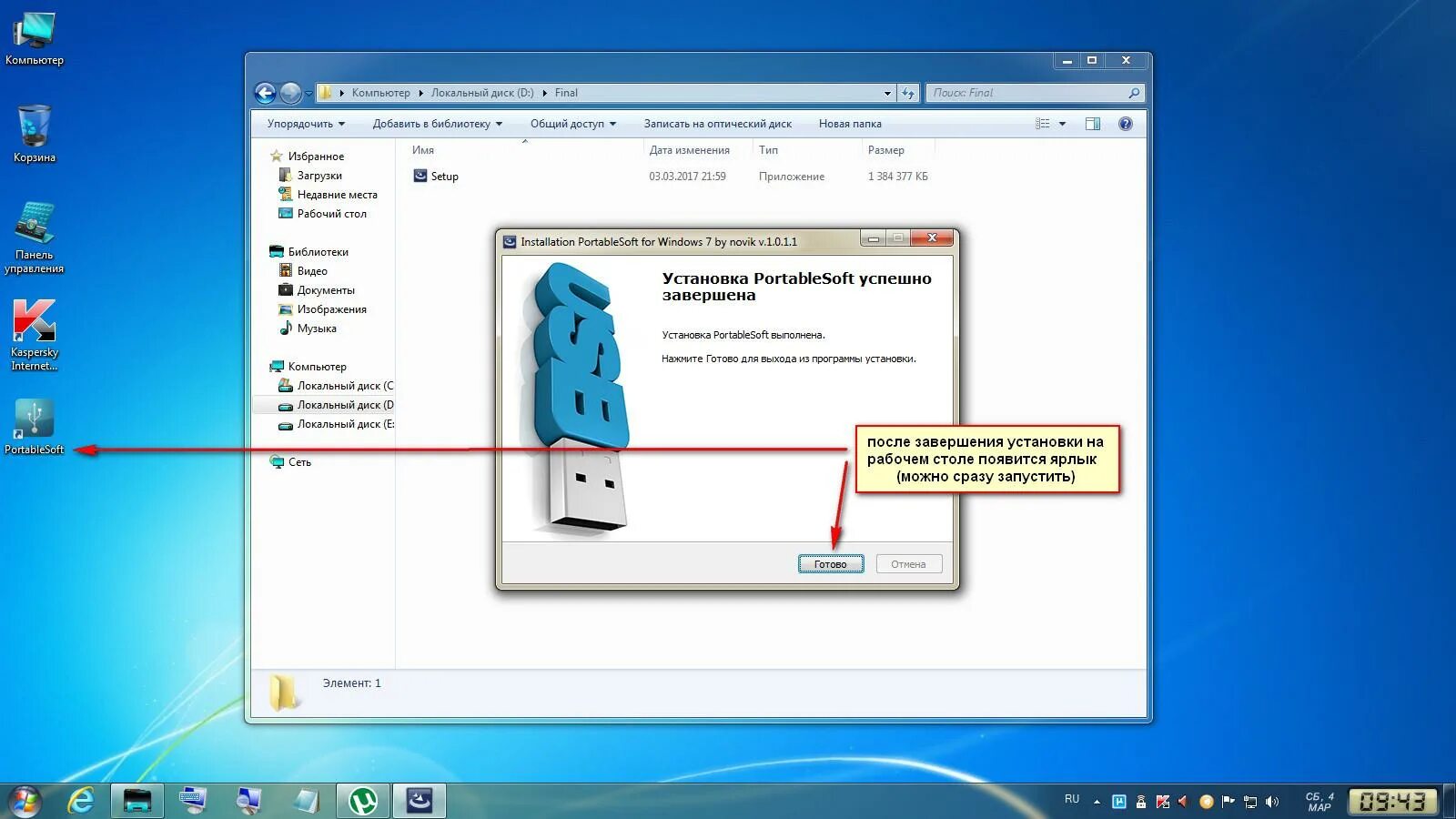
Task: Click the Kaspersky tray icon
Action: [x=1163, y=802]
